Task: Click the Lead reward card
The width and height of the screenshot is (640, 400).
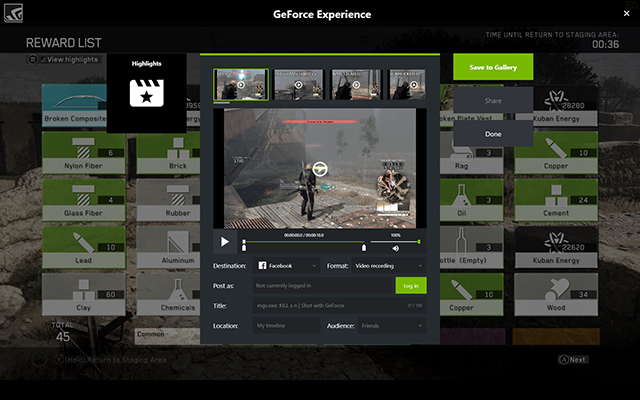Action: [x=84, y=247]
